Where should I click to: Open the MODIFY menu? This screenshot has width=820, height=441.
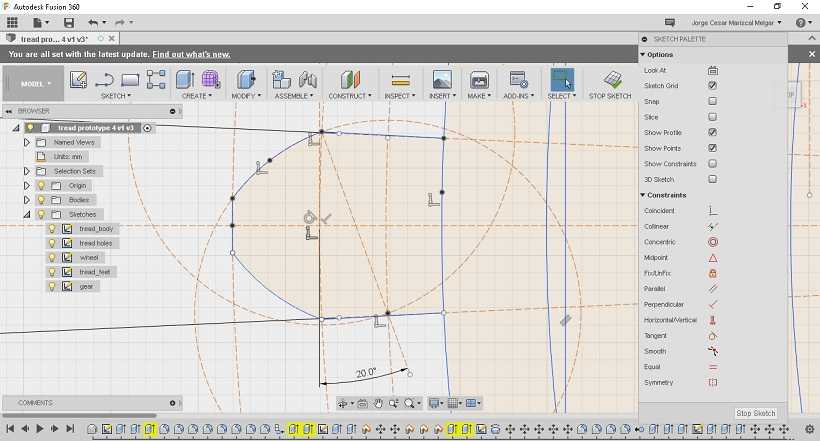point(246,96)
